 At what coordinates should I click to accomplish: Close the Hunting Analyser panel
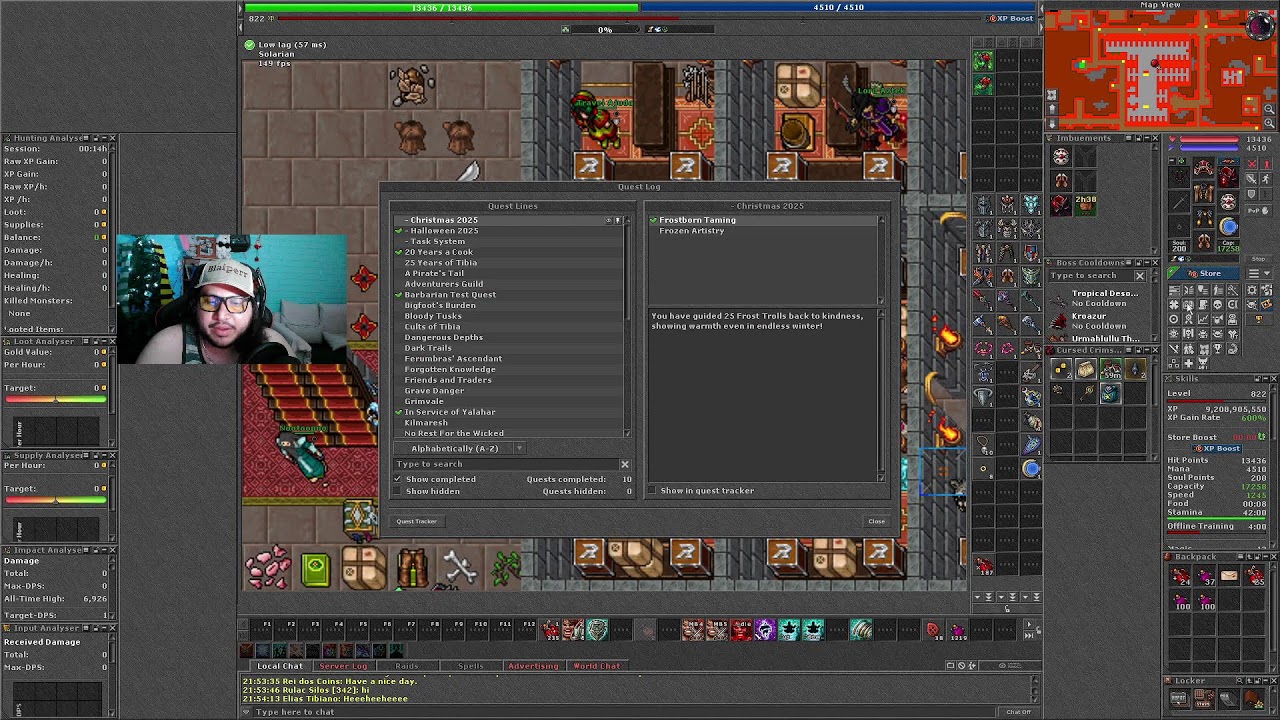click(112, 138)
